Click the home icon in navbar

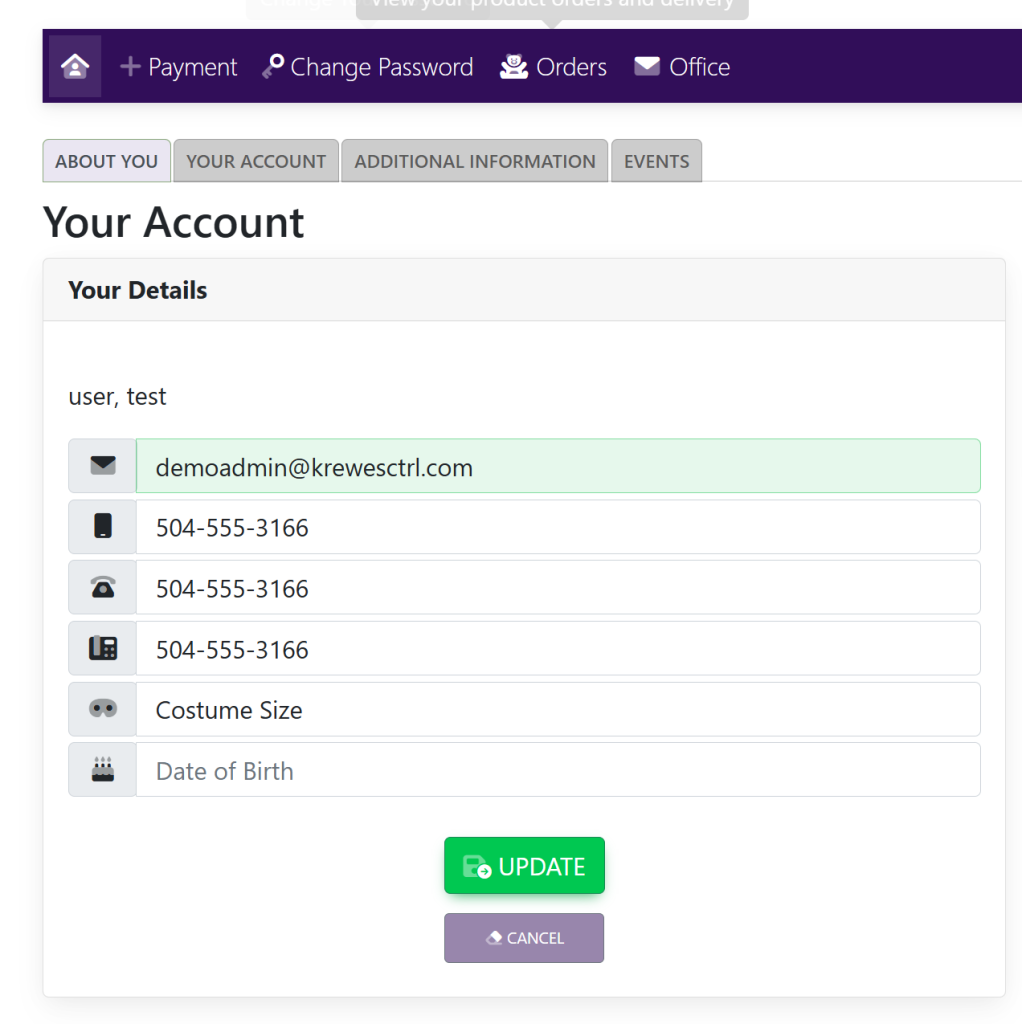[x=75, y=67]
